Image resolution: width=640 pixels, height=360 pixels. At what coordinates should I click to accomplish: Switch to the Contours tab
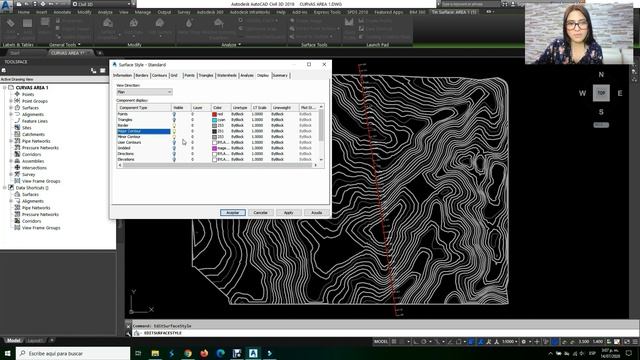[159, 76]
